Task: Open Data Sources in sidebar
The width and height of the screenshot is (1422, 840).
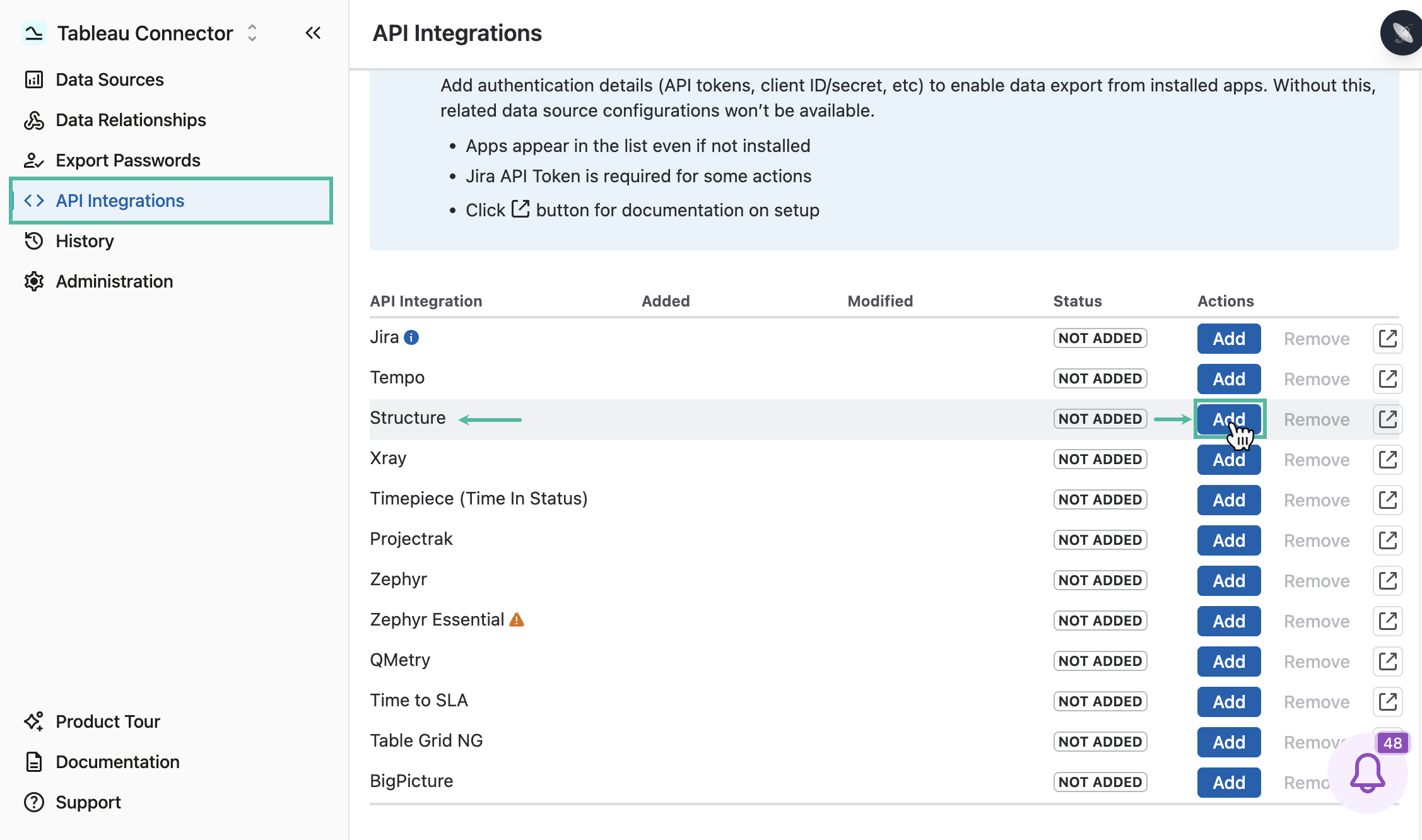Action: coord(109,79)
